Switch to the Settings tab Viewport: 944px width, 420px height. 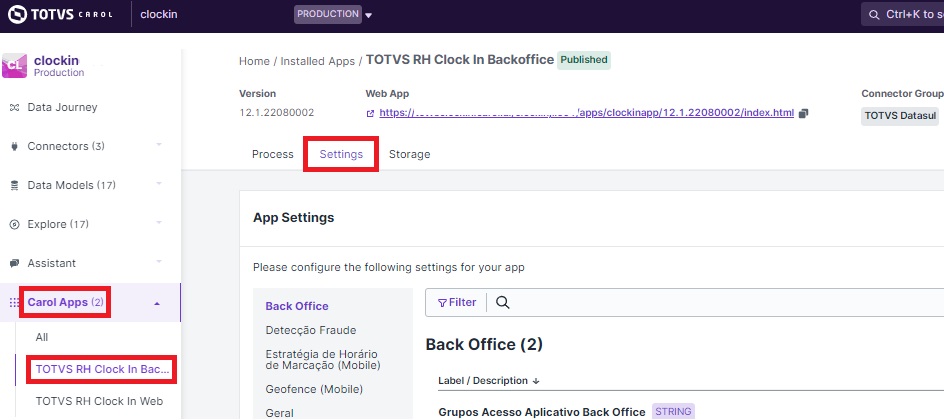click(x=341, y=154)
